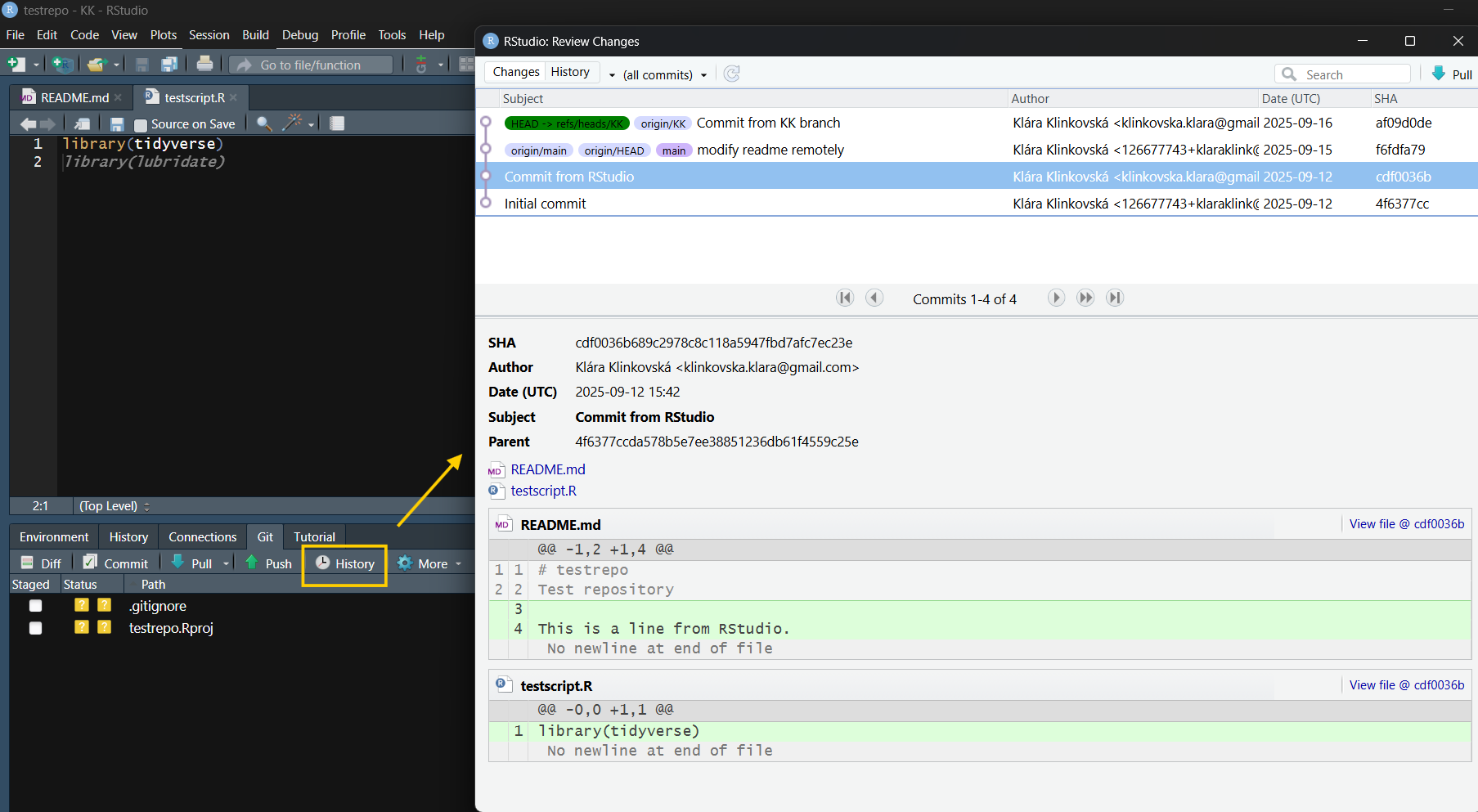Open the Git Pull options dropdown arrow
The image size is (1478, 812).
coord(227,563)
